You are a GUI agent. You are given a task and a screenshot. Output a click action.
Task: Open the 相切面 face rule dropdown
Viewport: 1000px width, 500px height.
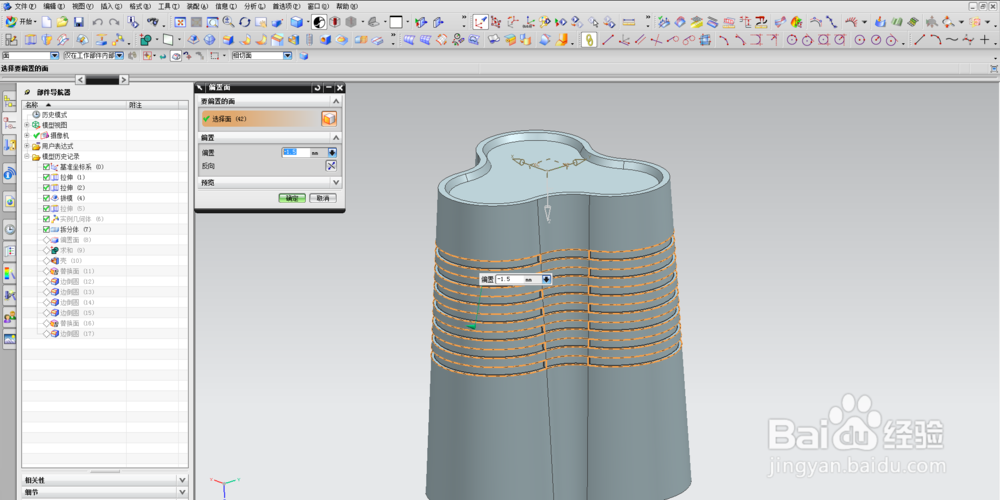coord(288,55)
